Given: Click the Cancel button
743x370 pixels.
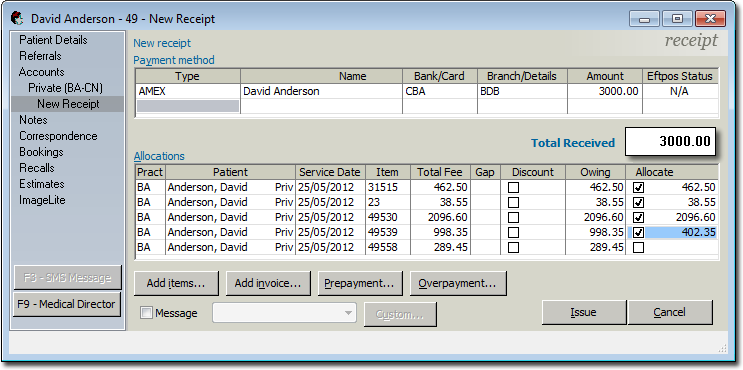Looking at the screenshot, I should coord(670,312).
